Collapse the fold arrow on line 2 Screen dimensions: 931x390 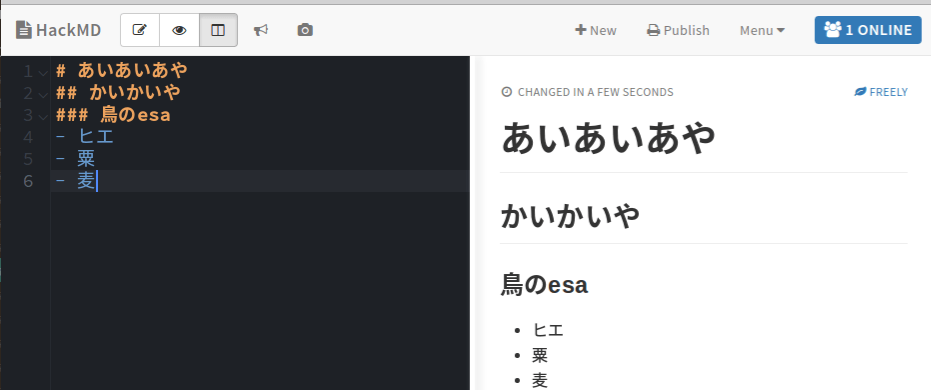point(43,94)
